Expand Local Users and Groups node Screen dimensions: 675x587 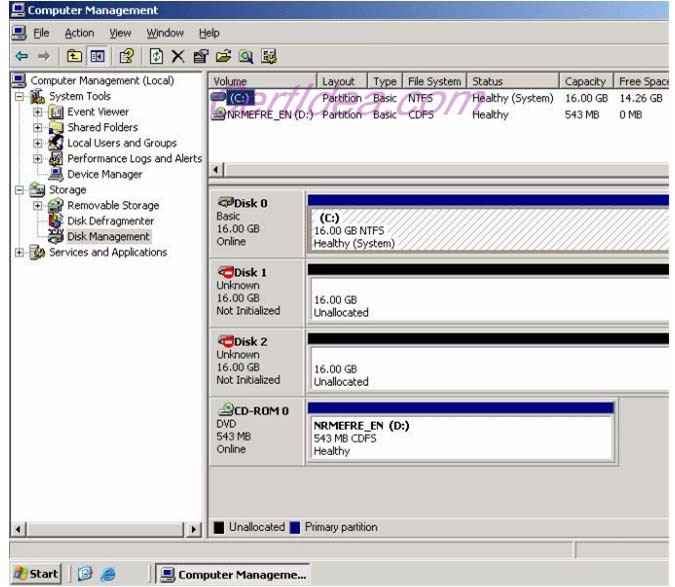[x=38, y=143]
